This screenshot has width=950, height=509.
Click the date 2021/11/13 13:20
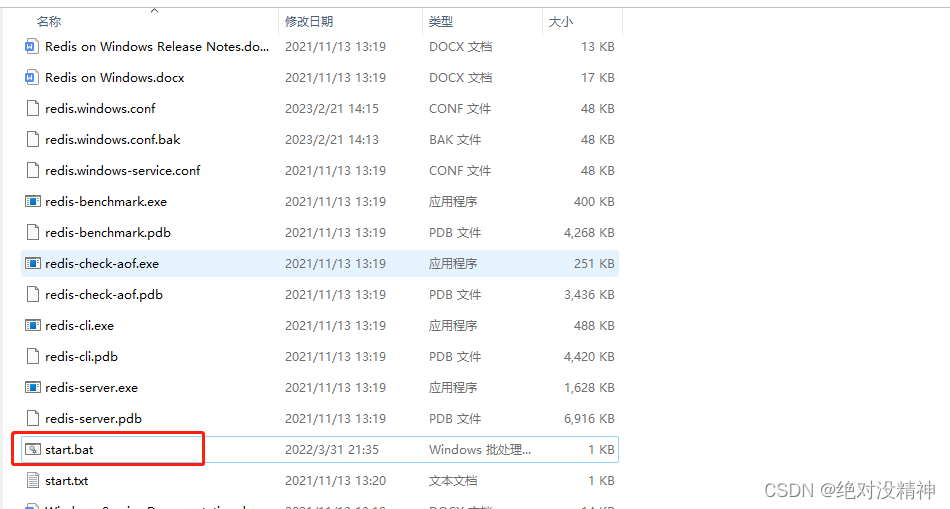[x=335, y=481]
